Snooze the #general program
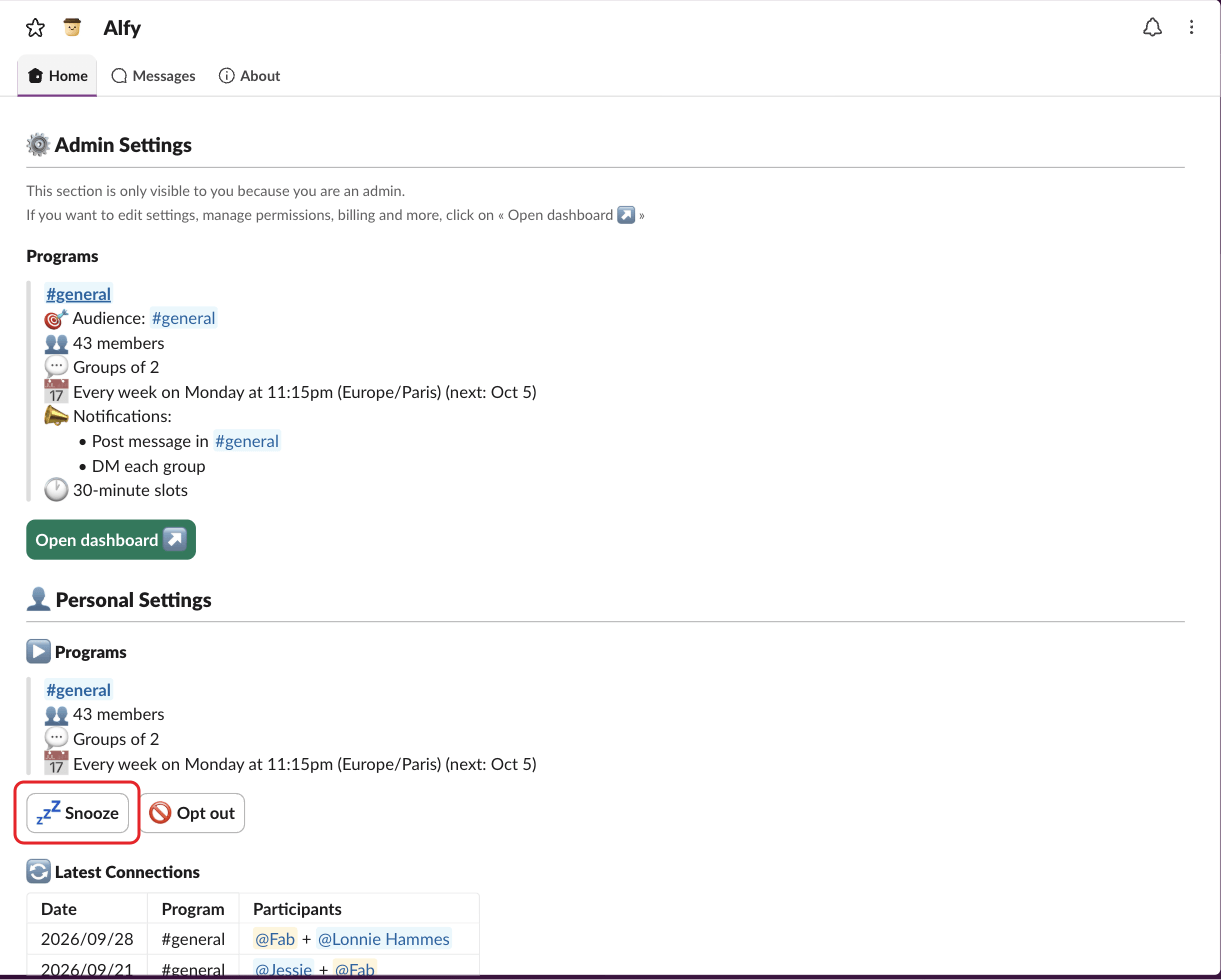Image resolution: width=1221 pixels, height=980 pixels. click(78, 813)
